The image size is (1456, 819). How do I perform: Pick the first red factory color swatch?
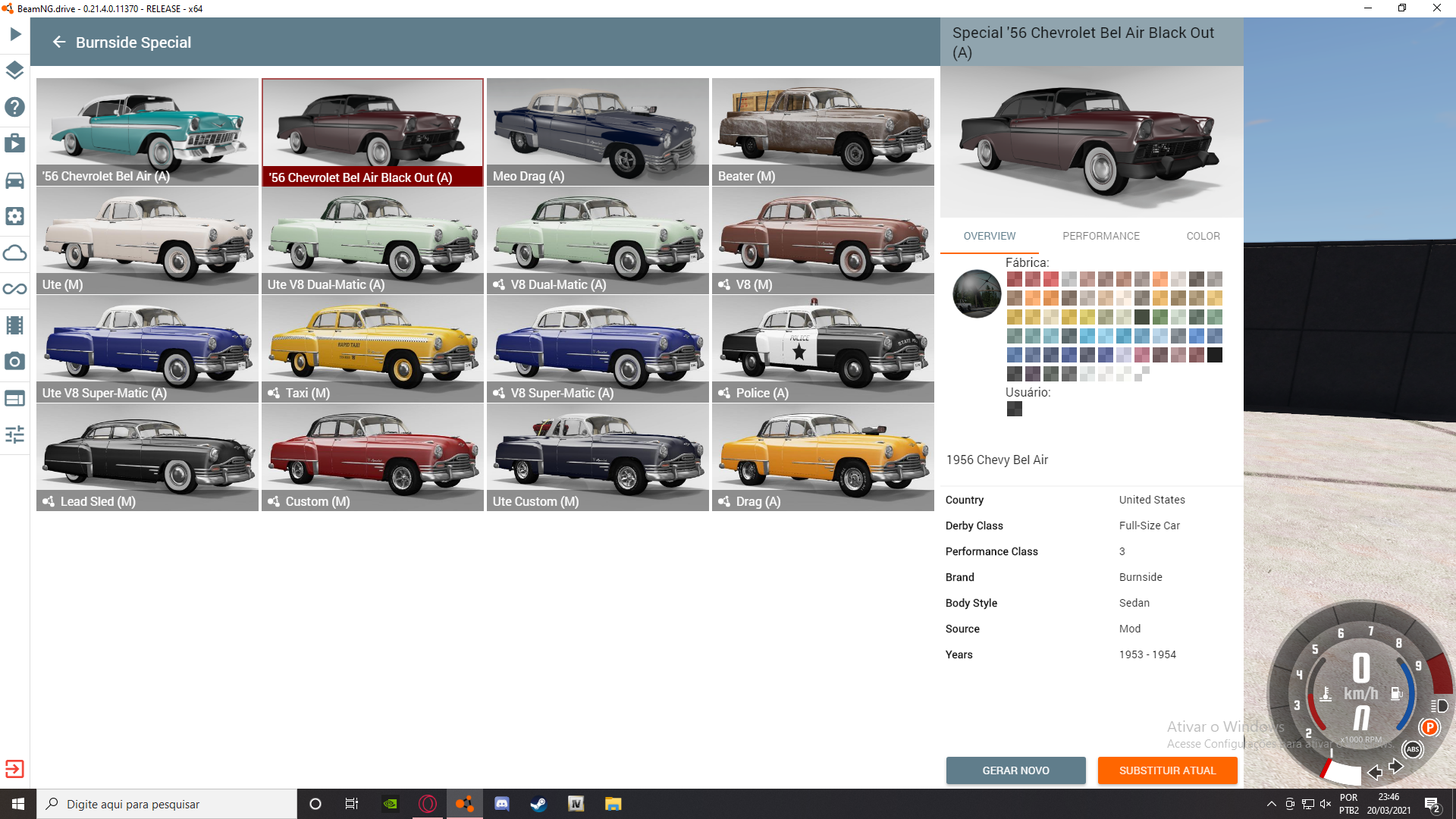coord(1015,279)
